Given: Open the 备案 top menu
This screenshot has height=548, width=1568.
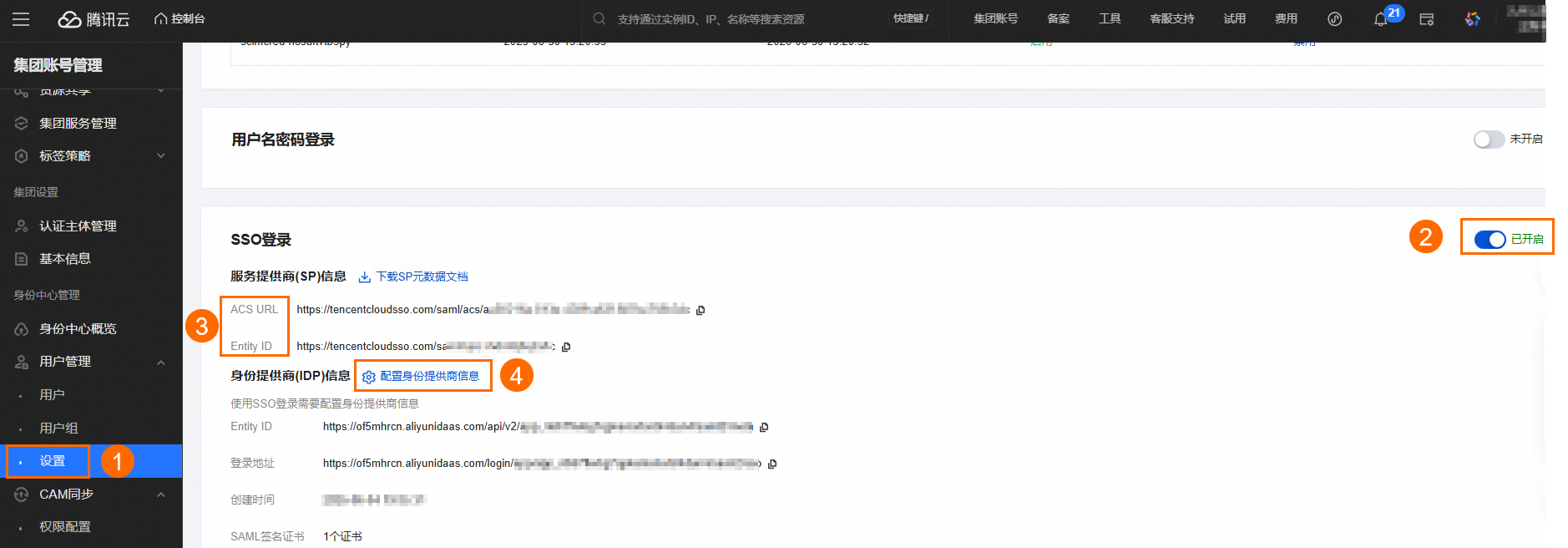Looking at the screenshot, I should tap(1059, 18).
